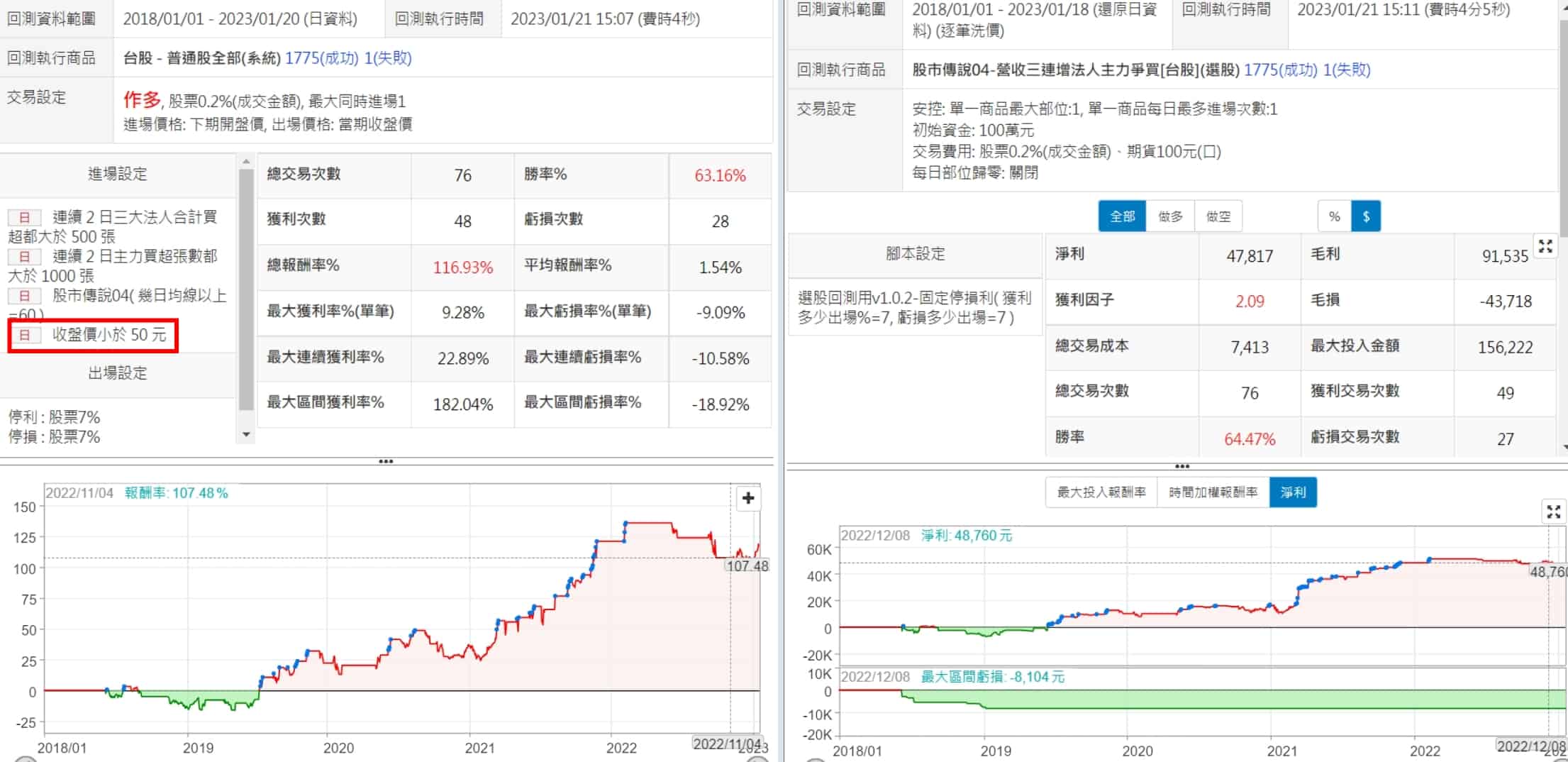The image size is (1568, 762).
Task: Select the 做多 long-only filter
Action: 1170,216
